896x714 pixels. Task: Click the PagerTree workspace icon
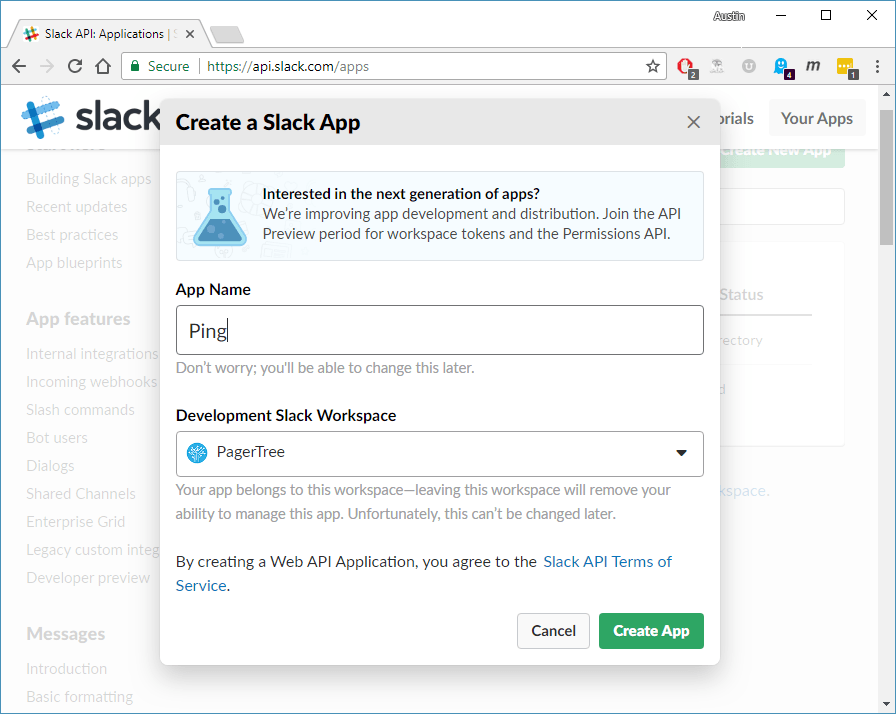coord(197,453)
